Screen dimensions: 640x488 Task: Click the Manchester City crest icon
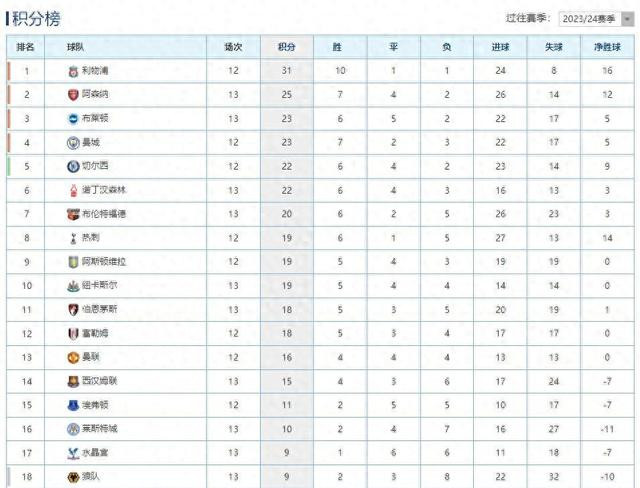[73, 143]
